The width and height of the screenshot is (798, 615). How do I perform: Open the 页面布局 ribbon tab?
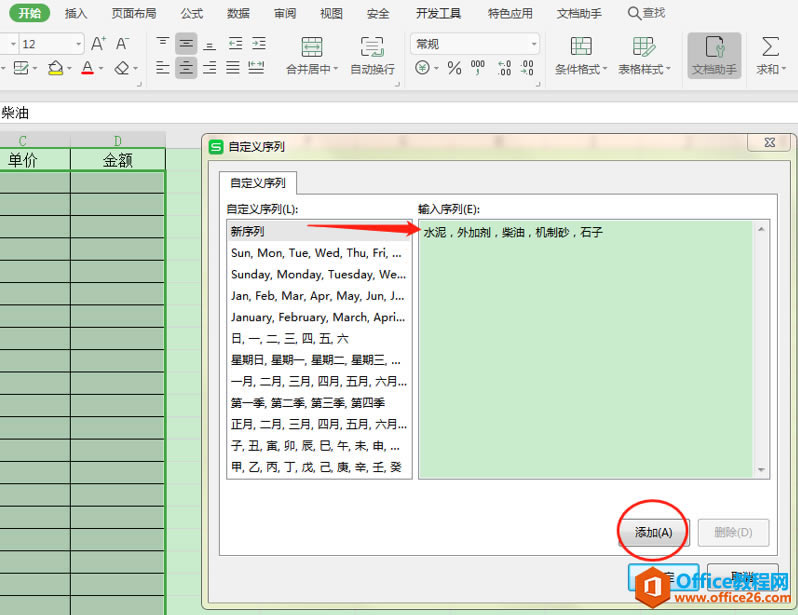pyautogui.click(x=134, y=14)
